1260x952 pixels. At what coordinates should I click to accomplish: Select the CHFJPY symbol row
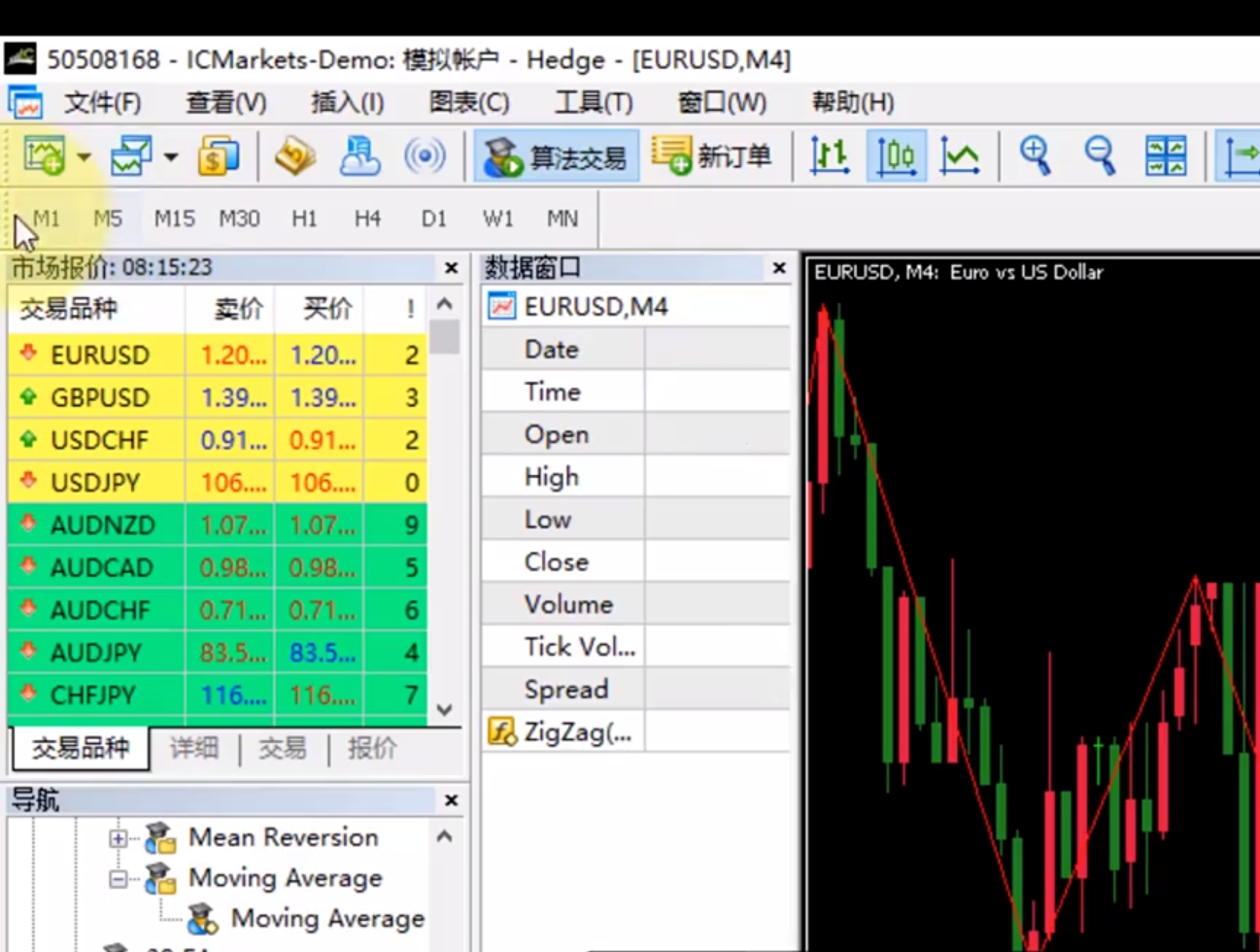tap(218, 696)
